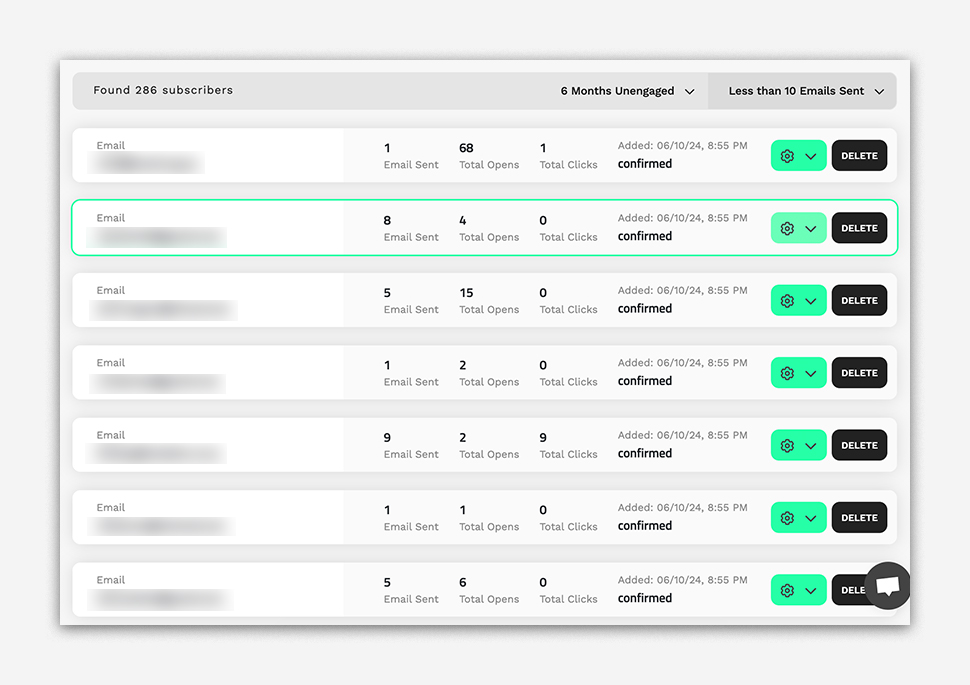Click gear icon on highlighted 8-emails-sent row
This screenshot has height=685, width=970.
click(787, 228)
